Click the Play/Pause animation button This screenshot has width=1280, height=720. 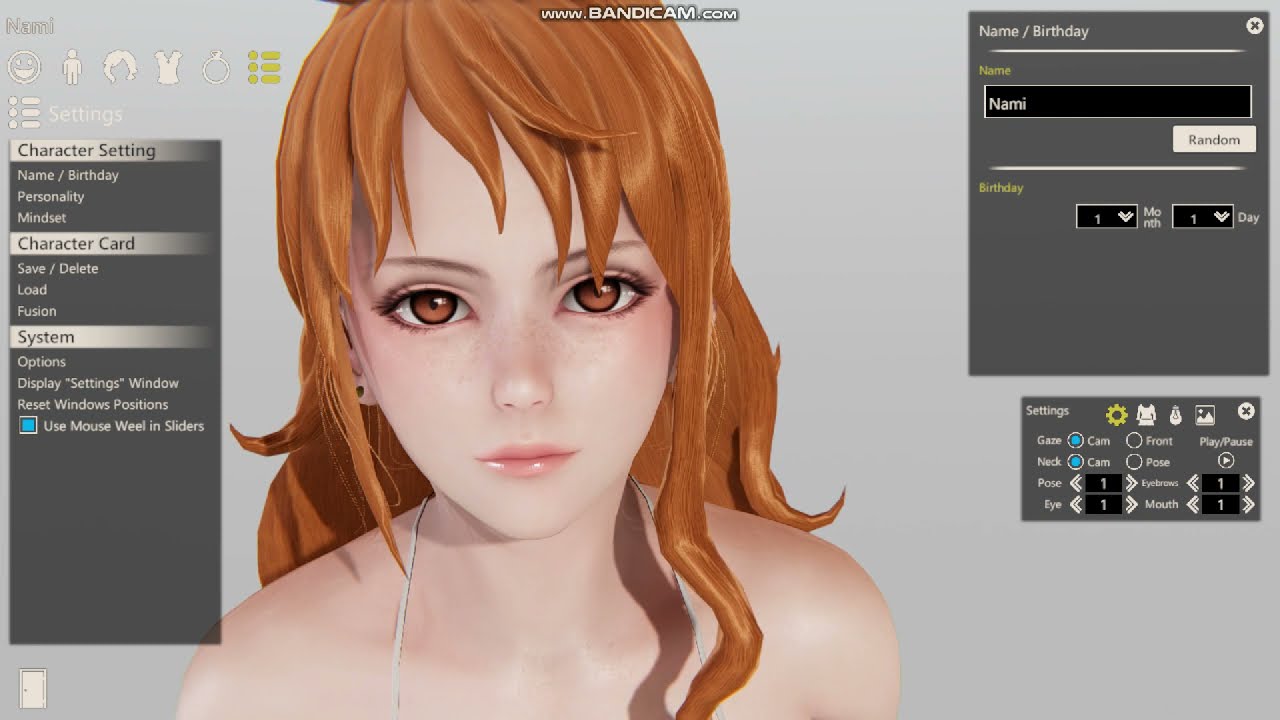tap(1226, 461)
